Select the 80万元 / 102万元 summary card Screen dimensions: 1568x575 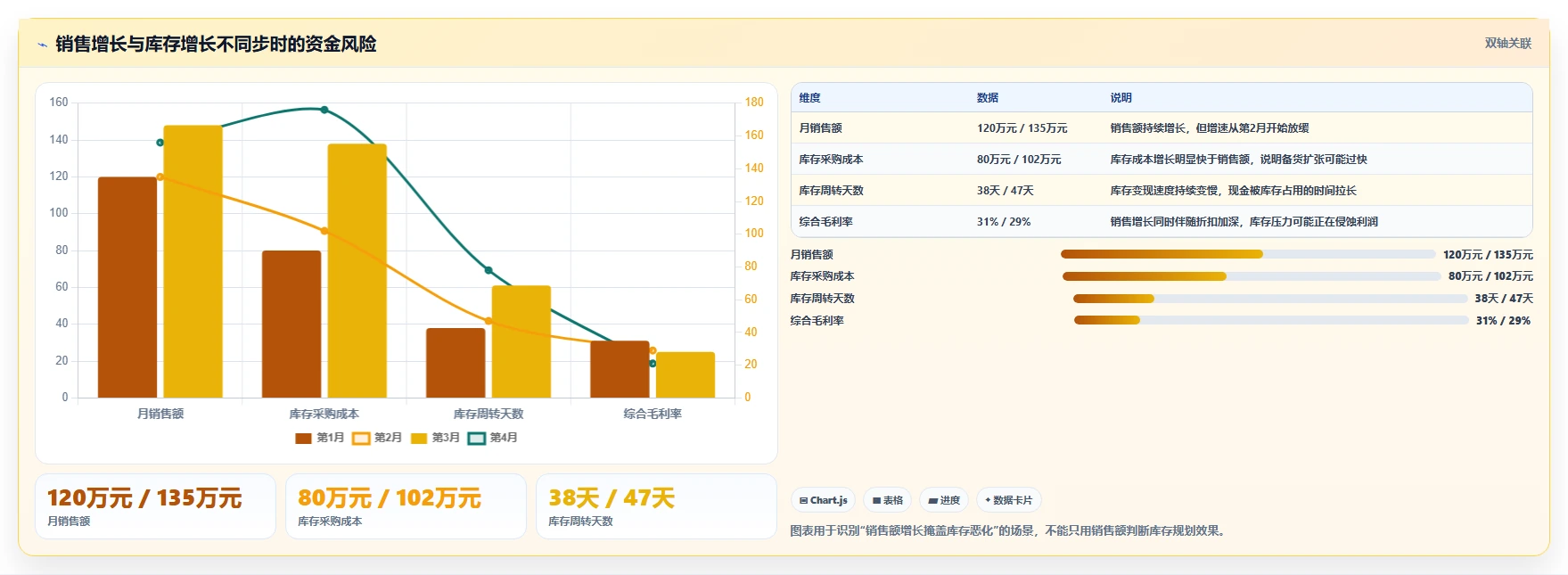point(406,506)
